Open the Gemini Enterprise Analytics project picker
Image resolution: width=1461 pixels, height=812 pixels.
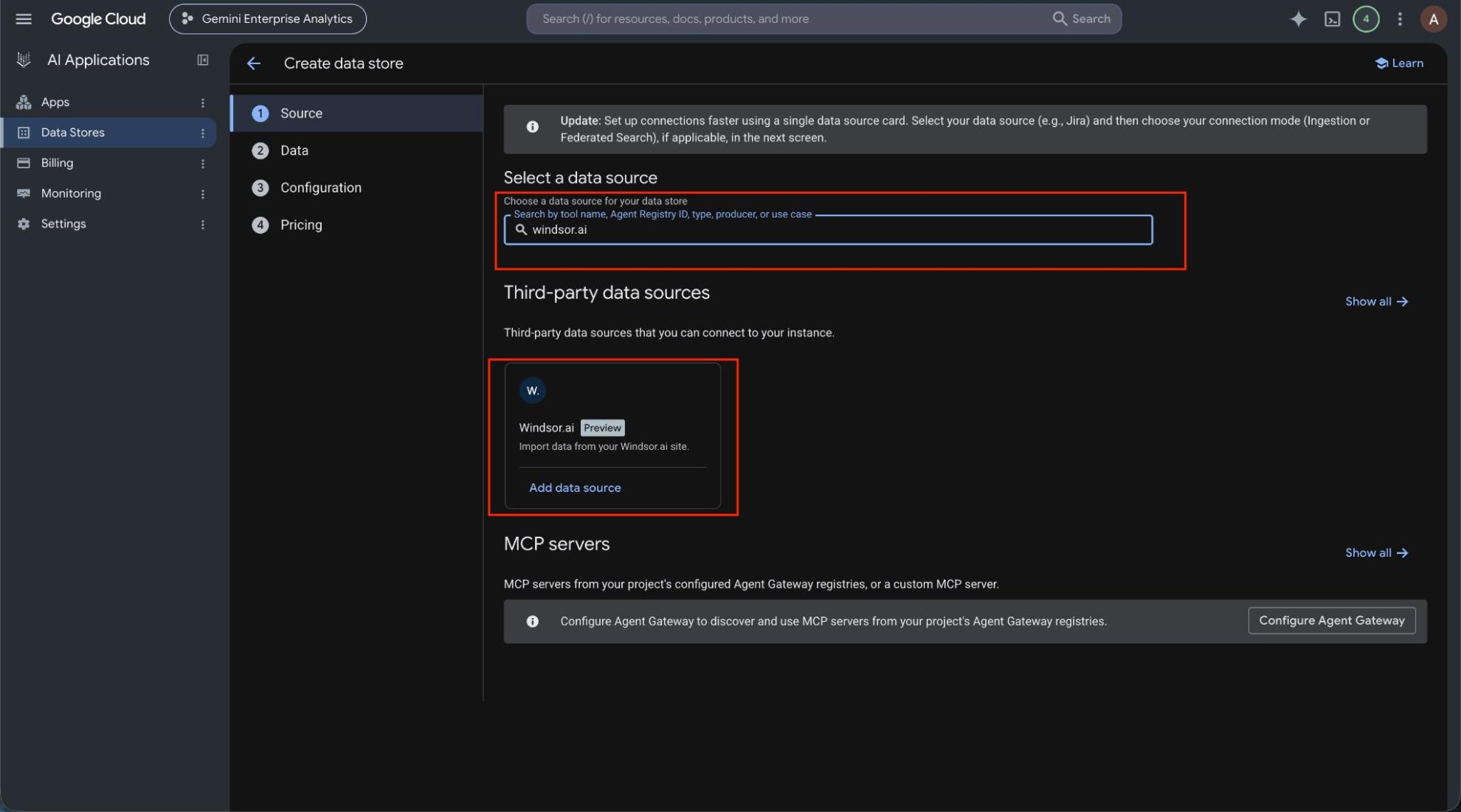click(267, 19)
